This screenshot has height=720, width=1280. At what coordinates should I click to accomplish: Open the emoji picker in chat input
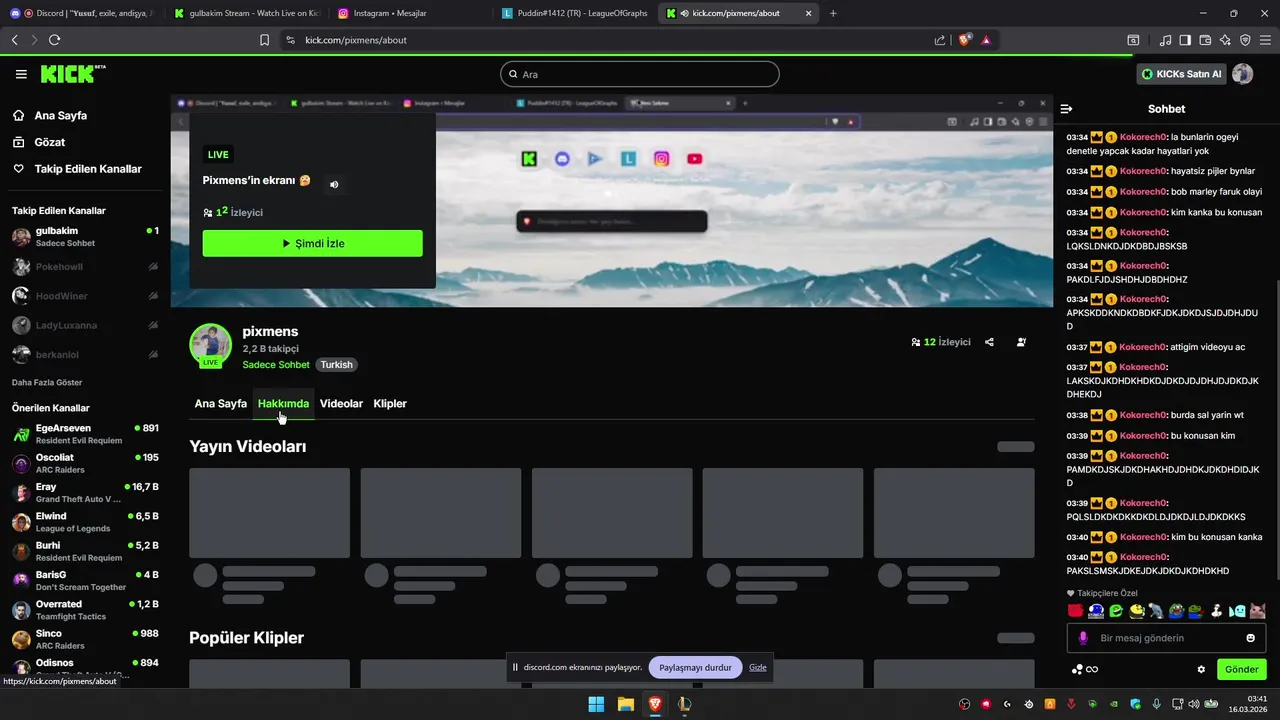pyautogui.click(x=1250, y=638)
